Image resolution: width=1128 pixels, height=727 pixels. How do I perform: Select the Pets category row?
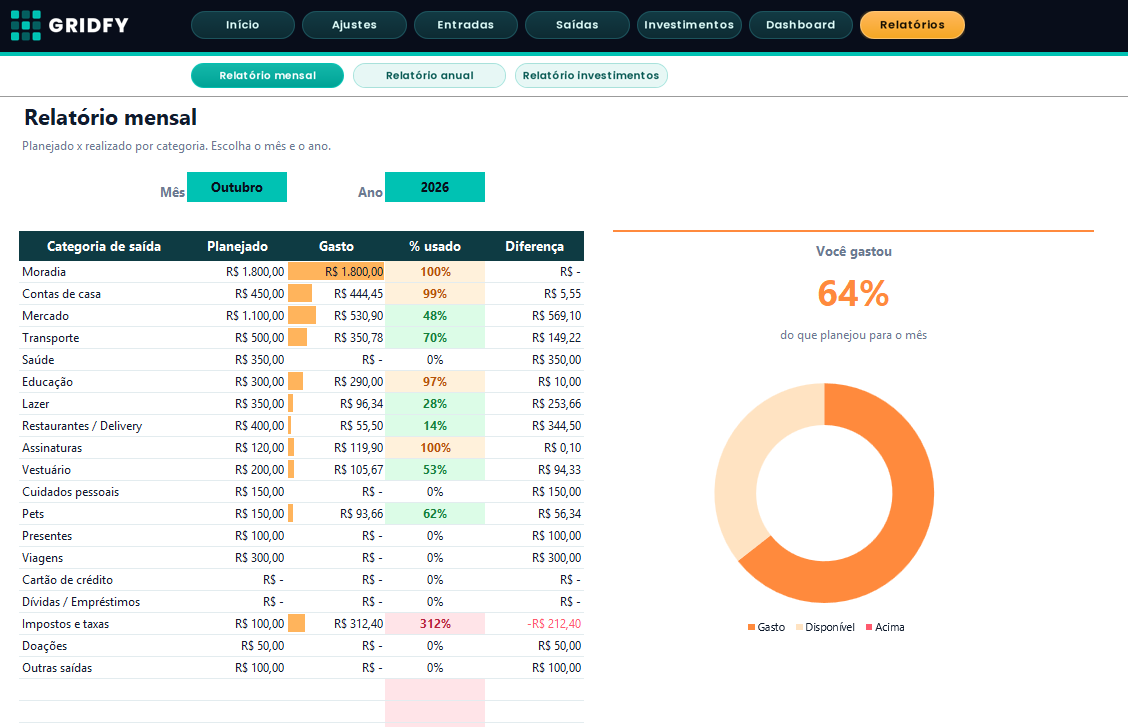click(301, 514)
